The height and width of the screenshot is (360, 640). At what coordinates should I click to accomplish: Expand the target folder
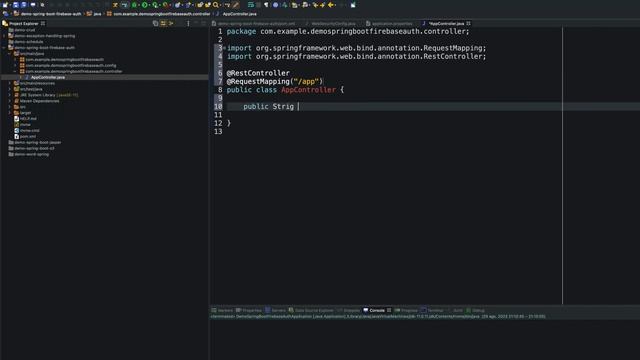10,113
